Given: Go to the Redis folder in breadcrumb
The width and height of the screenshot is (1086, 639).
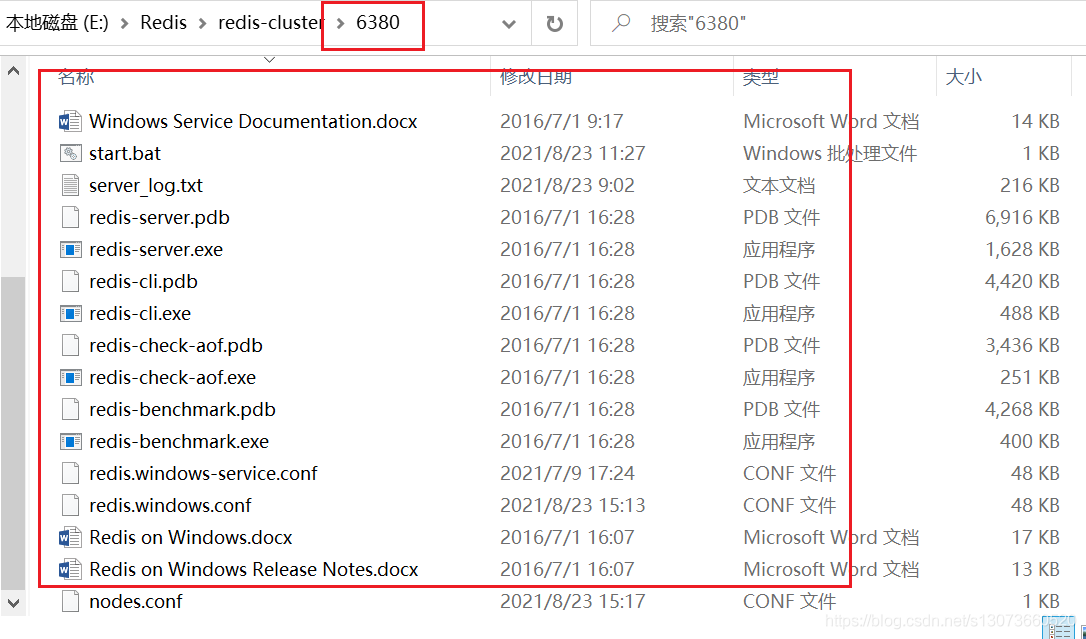Looking at the screenshot, I should (163, 22).
